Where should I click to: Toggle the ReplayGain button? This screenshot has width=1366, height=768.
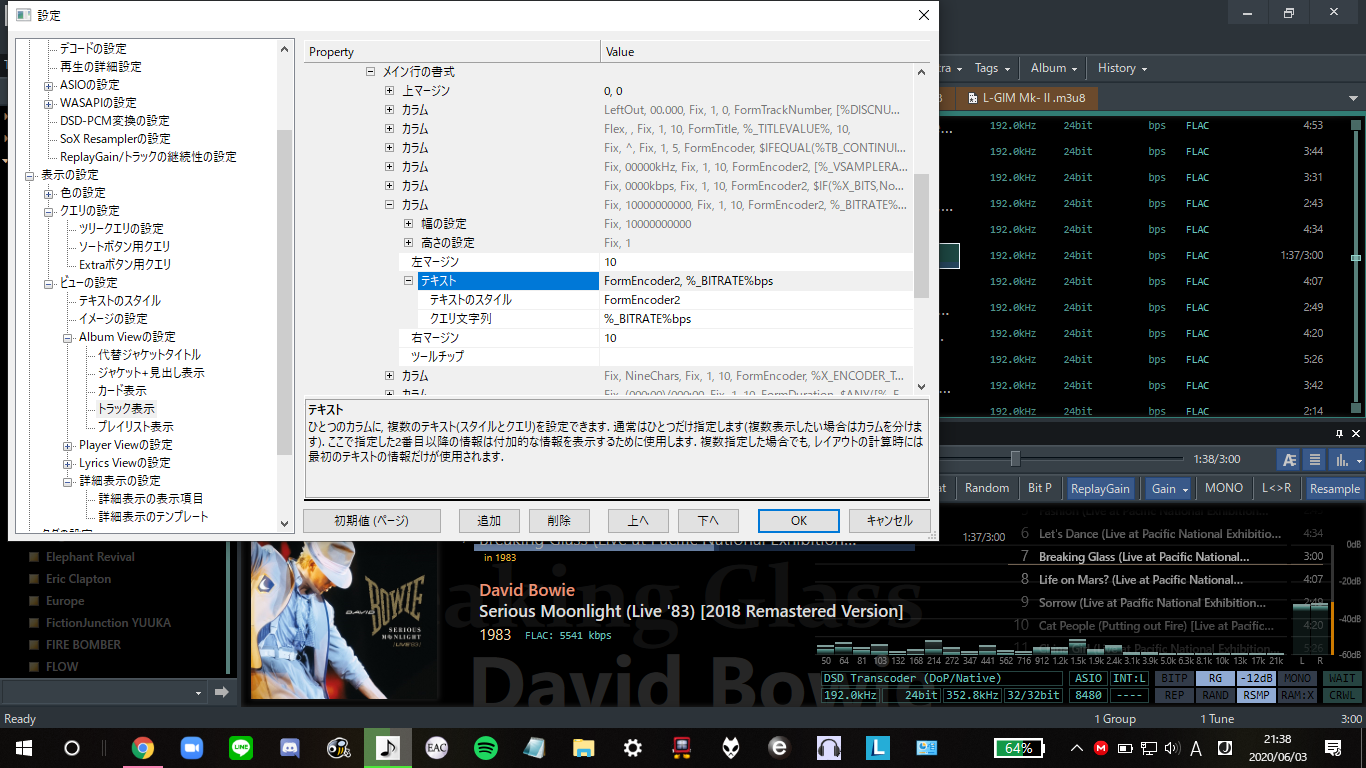pos(1101,488)
